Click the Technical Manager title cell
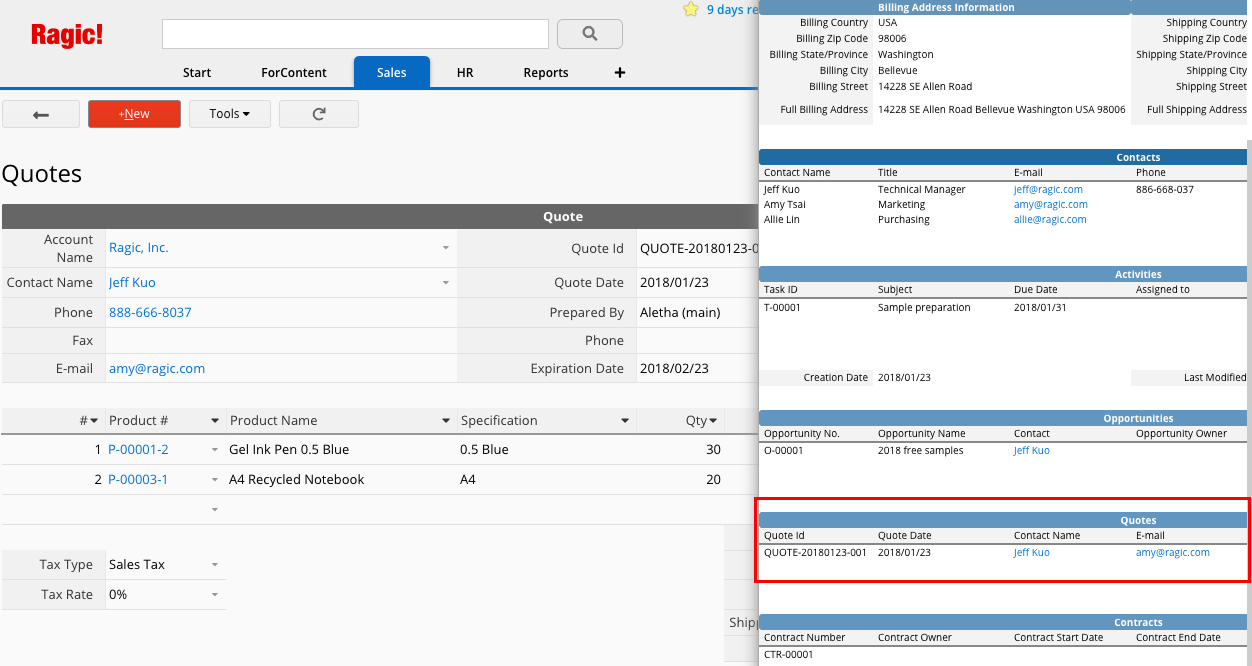The image size is (1252, 666). (922, 189)
